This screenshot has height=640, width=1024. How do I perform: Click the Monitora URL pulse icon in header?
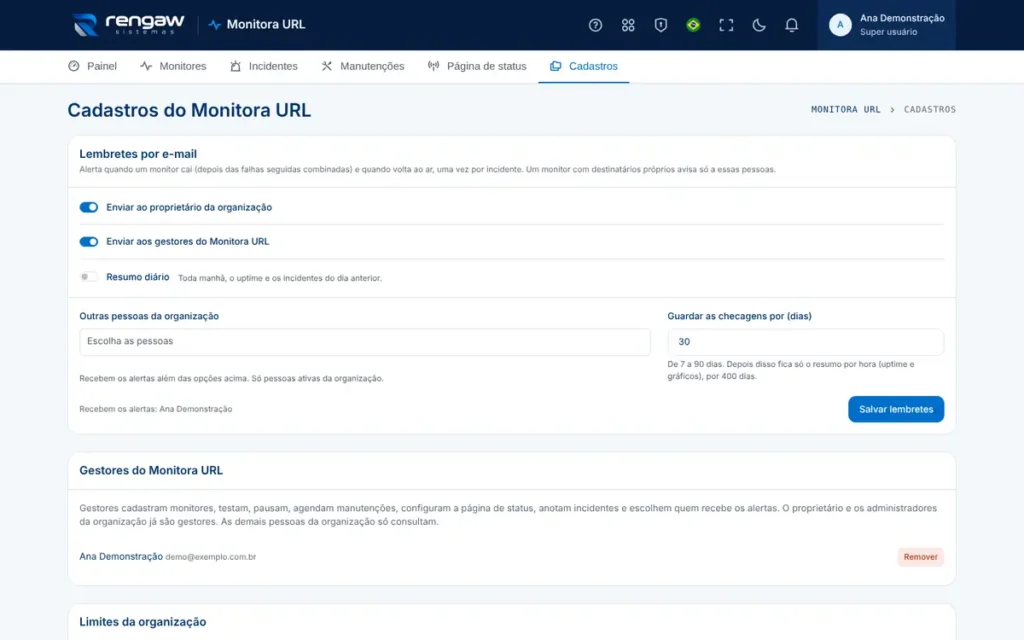[214, 25]
